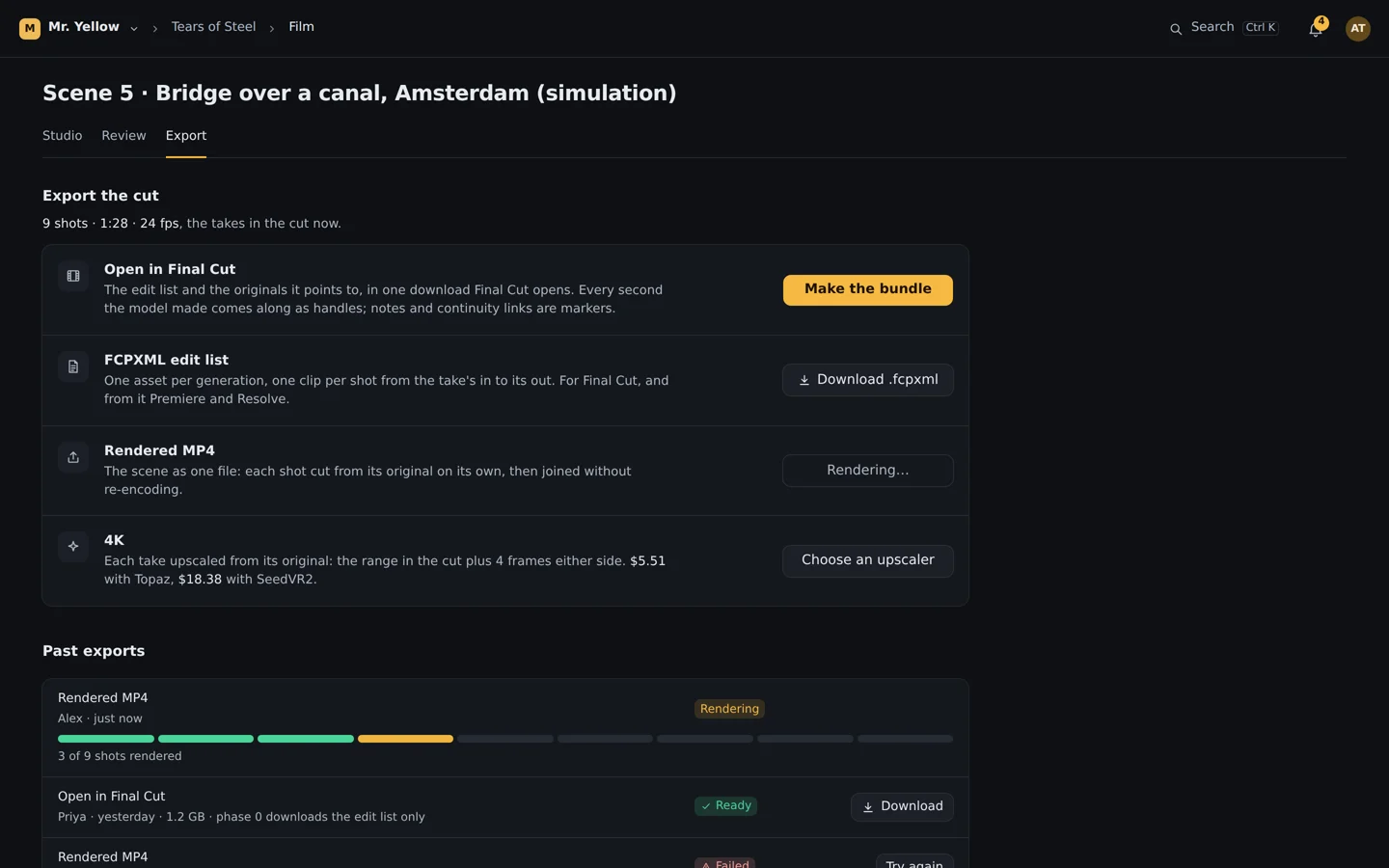Click the search magnifier icon
Screen dimensions: 1389x868
pos(1176,29)
